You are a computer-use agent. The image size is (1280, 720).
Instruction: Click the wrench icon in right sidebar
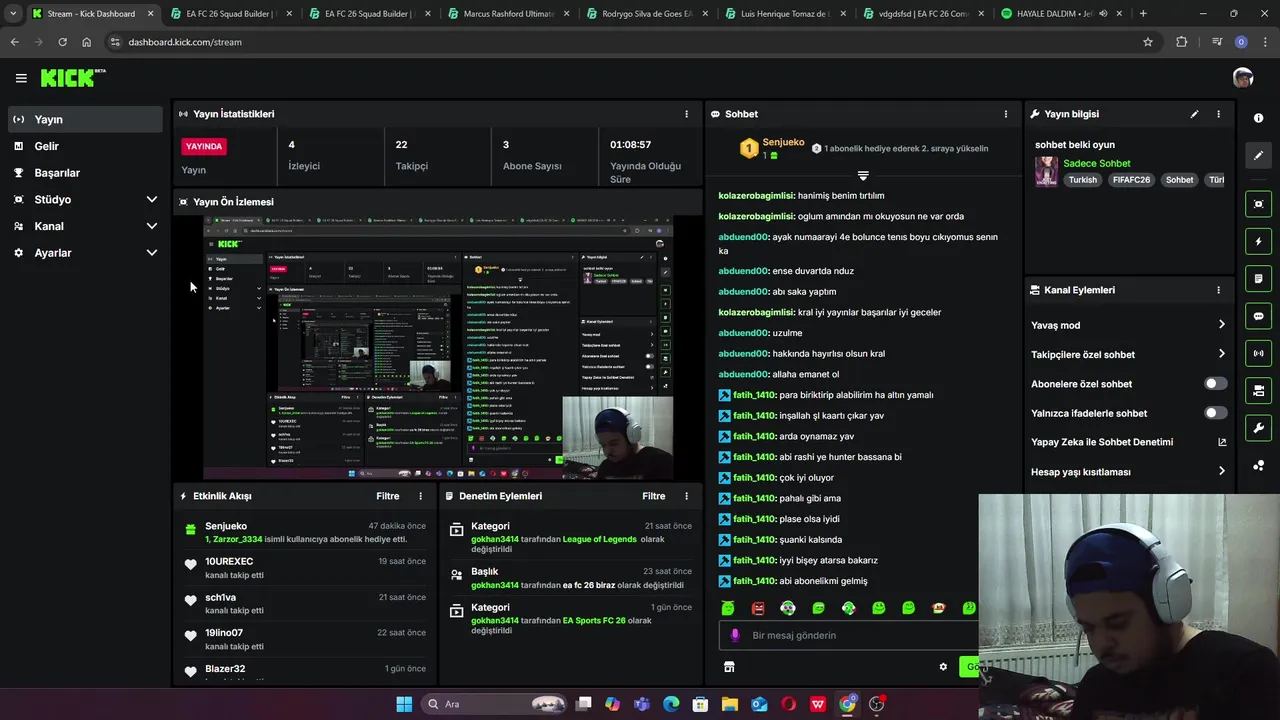[x=1258, y=428]
